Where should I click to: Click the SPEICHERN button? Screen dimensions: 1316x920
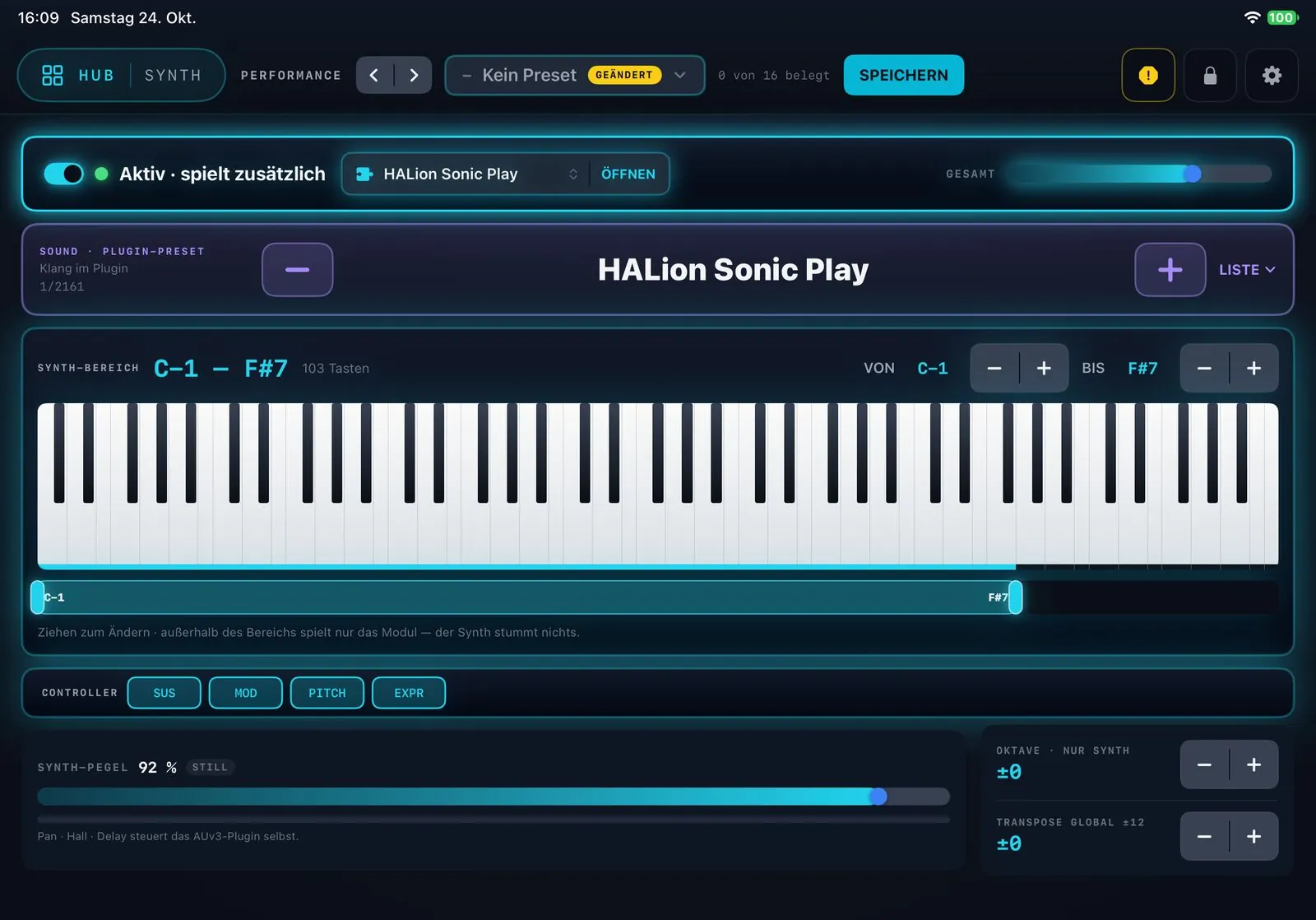[903, 75]
